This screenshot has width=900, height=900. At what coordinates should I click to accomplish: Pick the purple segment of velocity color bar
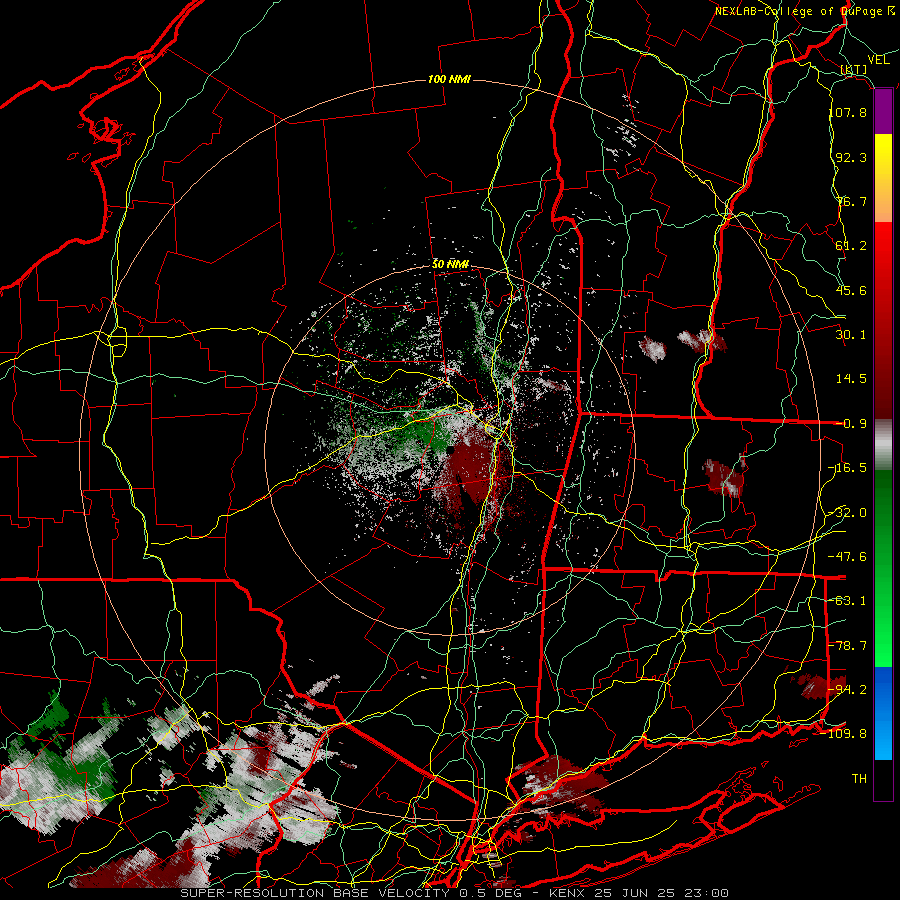[883, 112]
